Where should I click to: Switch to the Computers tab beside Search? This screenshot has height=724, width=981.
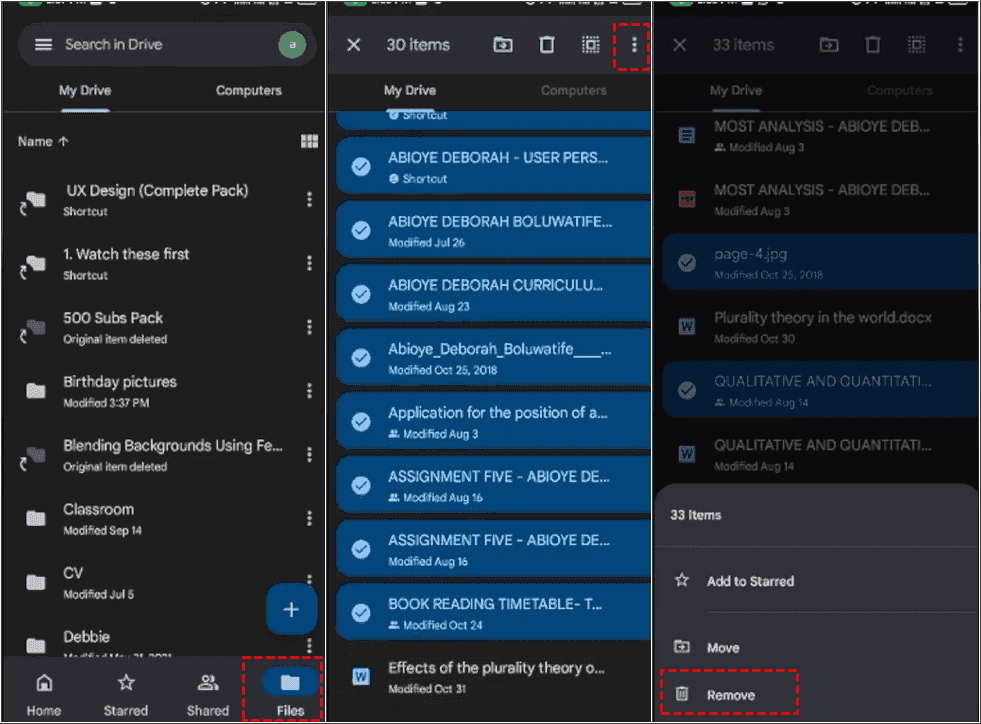(248, 91)
